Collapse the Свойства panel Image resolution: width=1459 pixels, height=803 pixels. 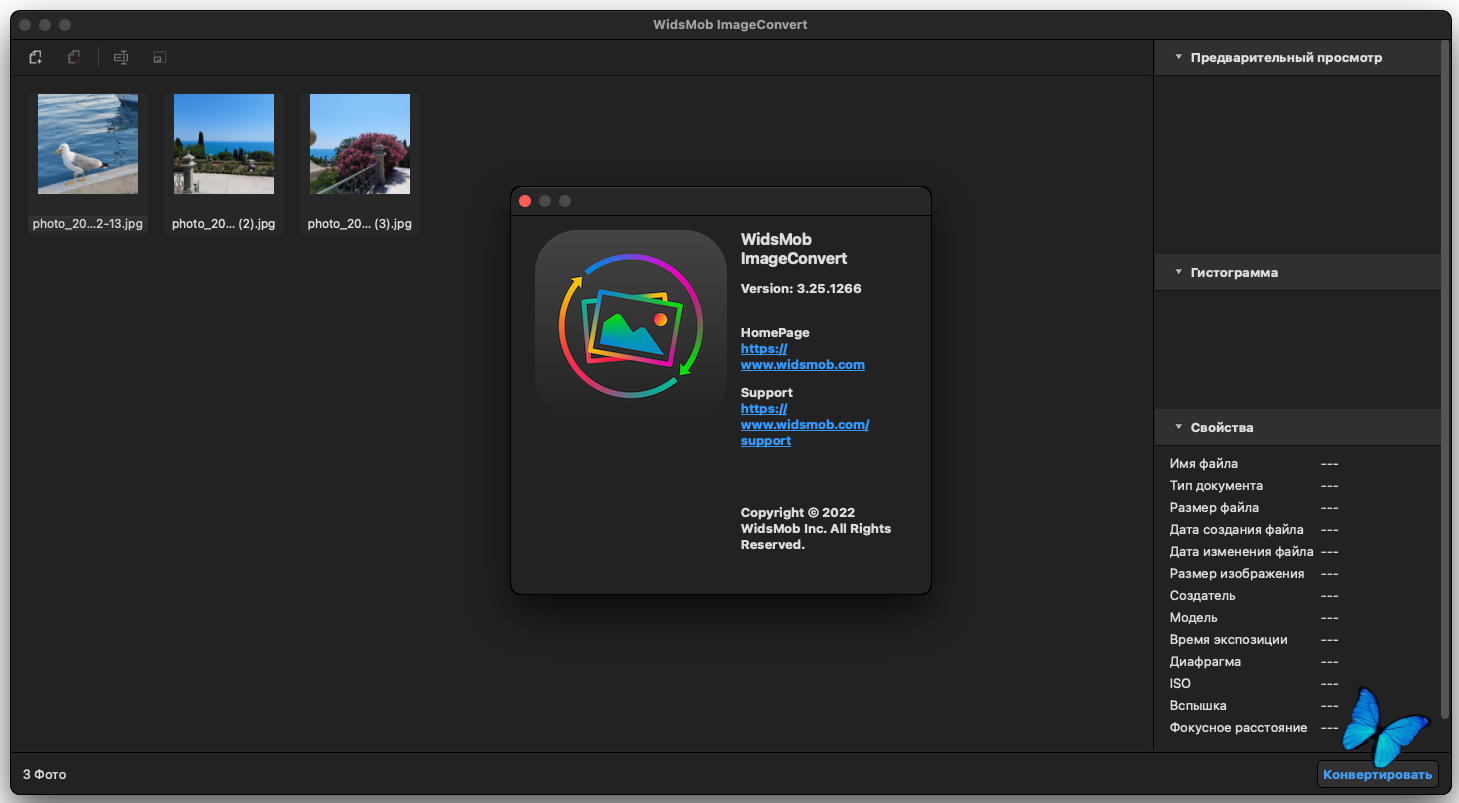1179,427
